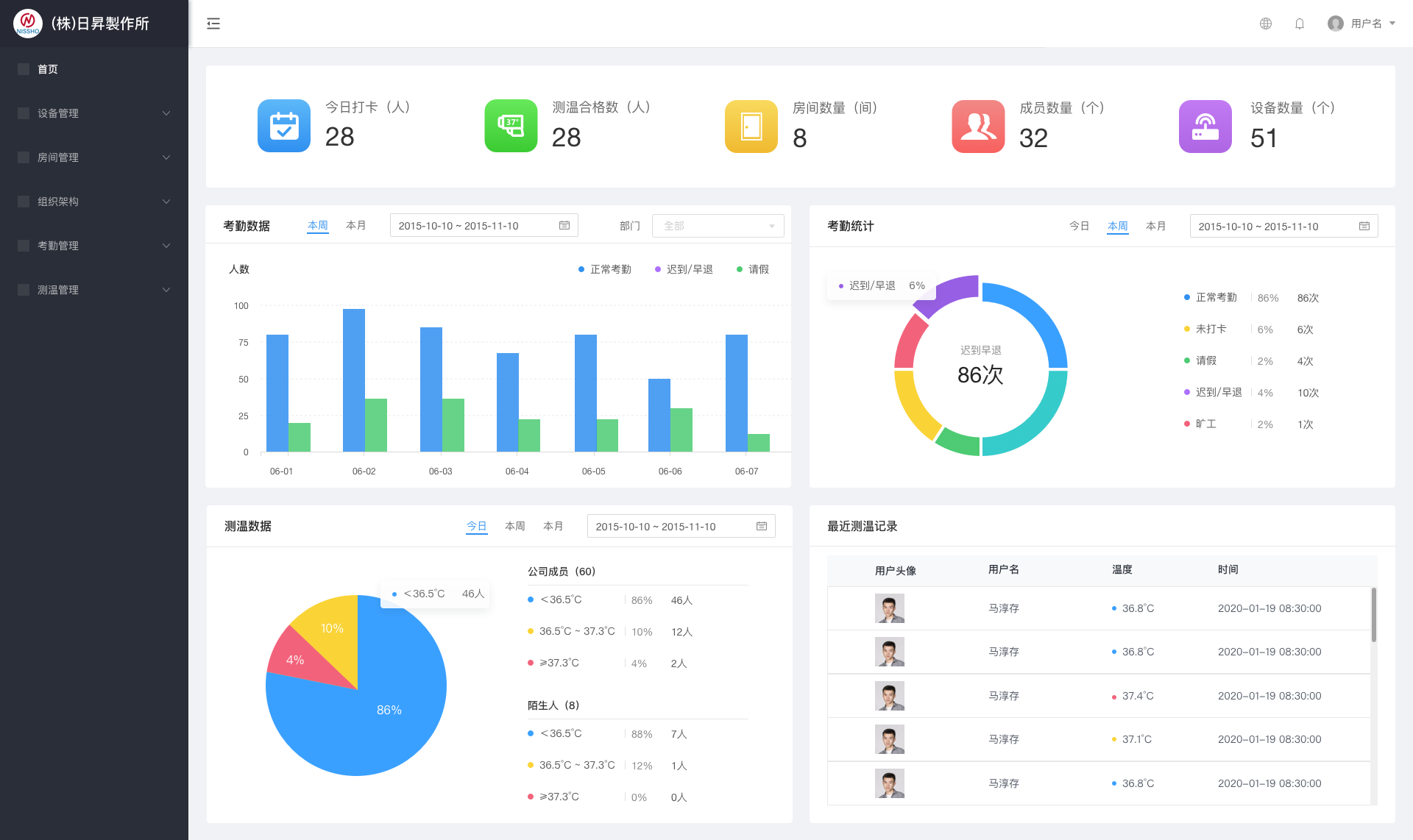Switch to 今日 tab in 考勤统计
The width and height of the screenshot is (1413, 840).
1079,226
